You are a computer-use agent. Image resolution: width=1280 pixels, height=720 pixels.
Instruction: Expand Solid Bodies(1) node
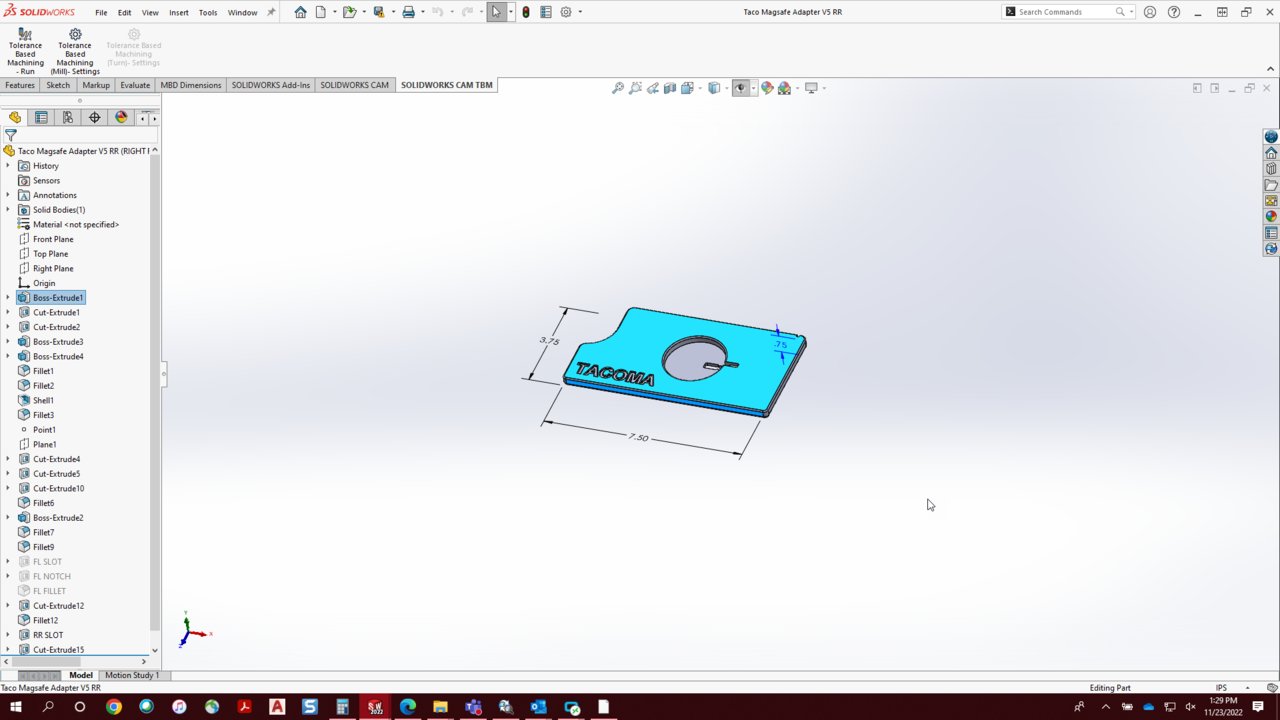pos(8,210)
